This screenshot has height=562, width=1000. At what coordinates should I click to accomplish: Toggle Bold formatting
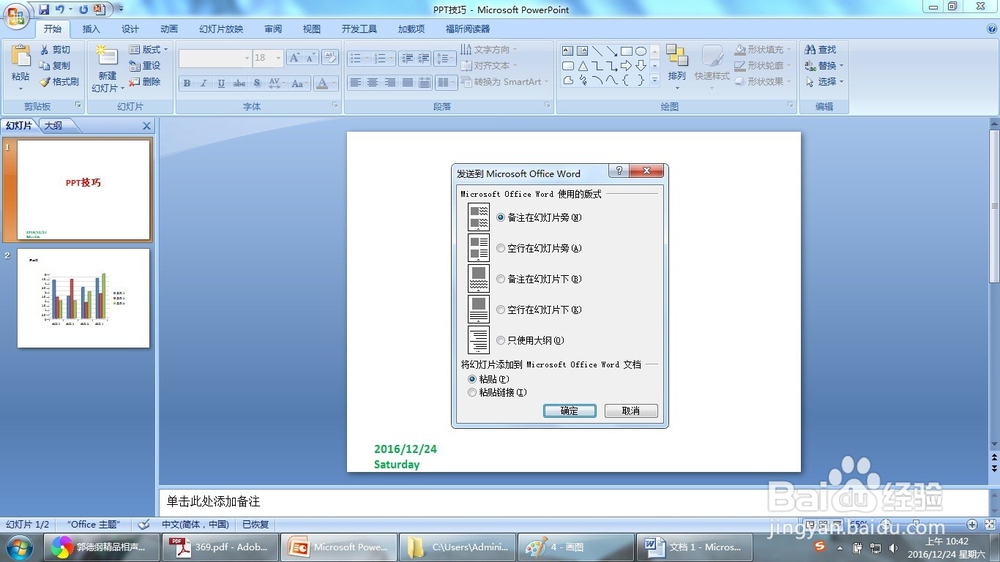coord(186,83)
